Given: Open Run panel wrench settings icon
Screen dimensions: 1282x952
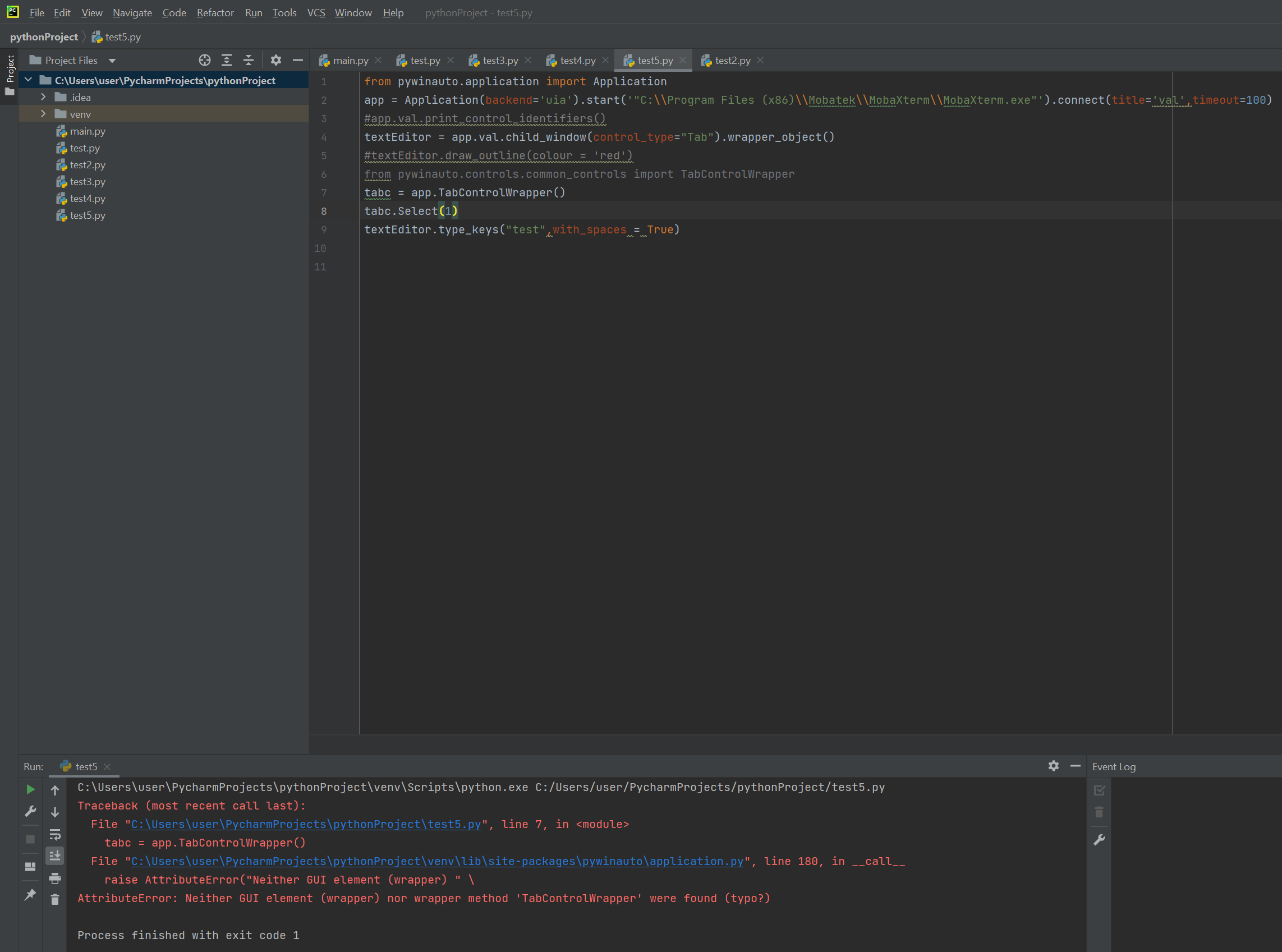Looking at the screenshot, I should pyautogui.click(x=30, y=811).
